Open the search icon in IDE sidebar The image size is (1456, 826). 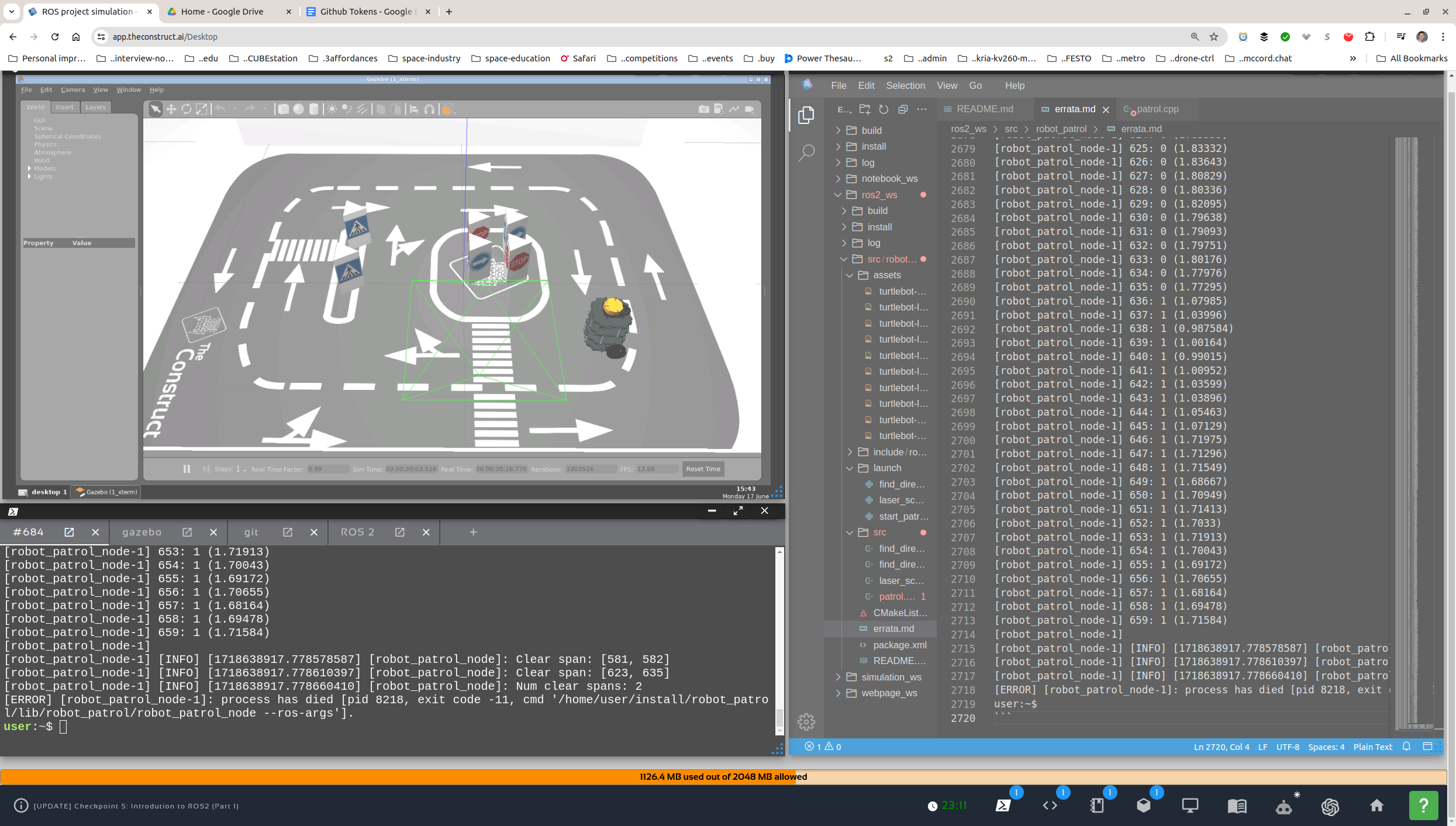pyautogui.click(x=806, y=153)
